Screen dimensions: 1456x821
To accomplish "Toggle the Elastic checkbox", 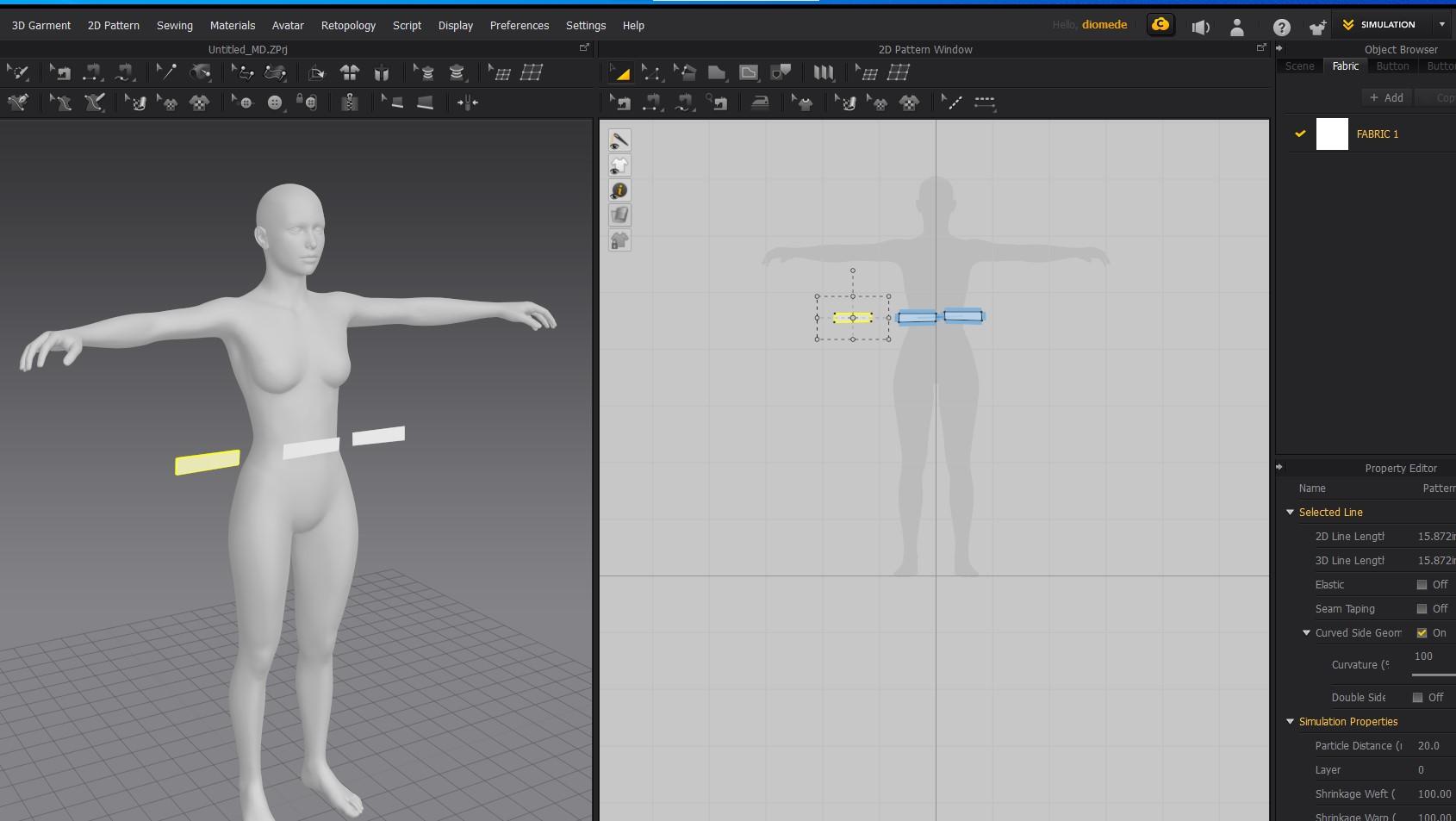I will 1422,585.
